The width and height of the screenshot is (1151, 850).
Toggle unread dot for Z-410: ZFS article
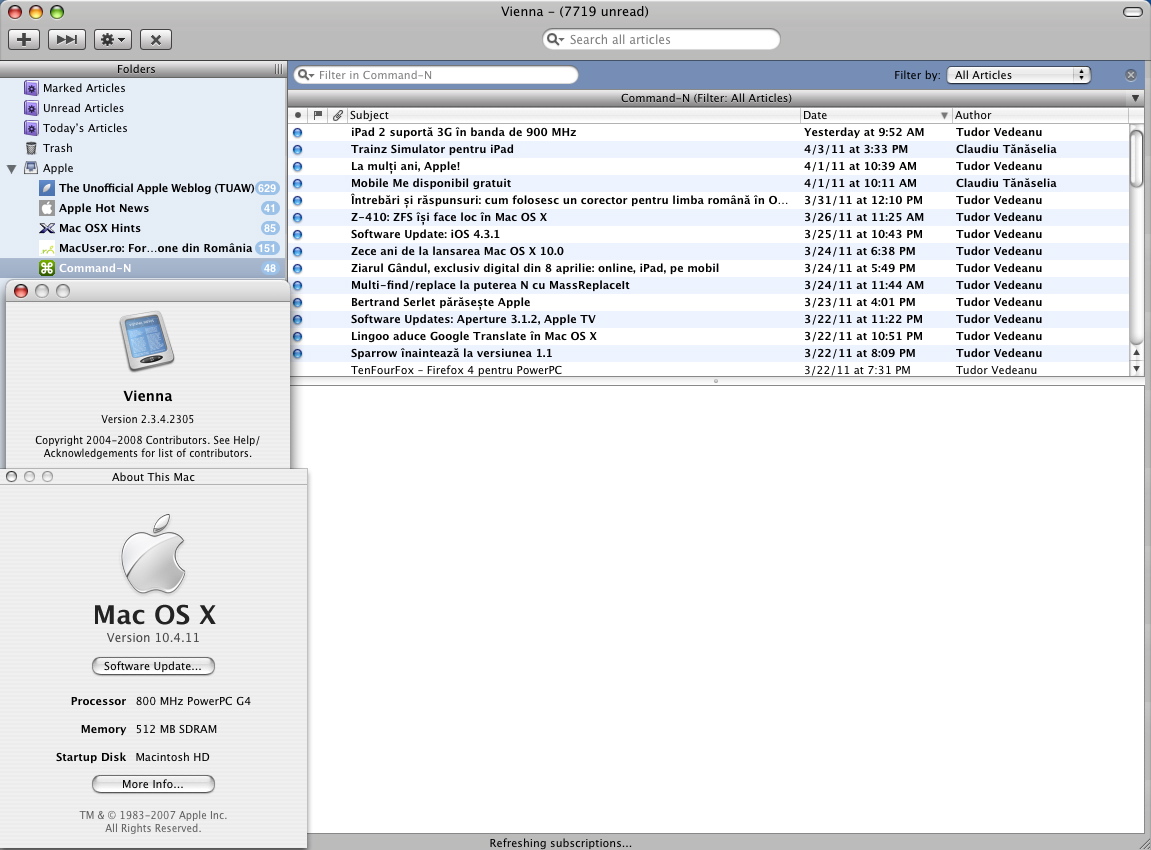point(297,218)
